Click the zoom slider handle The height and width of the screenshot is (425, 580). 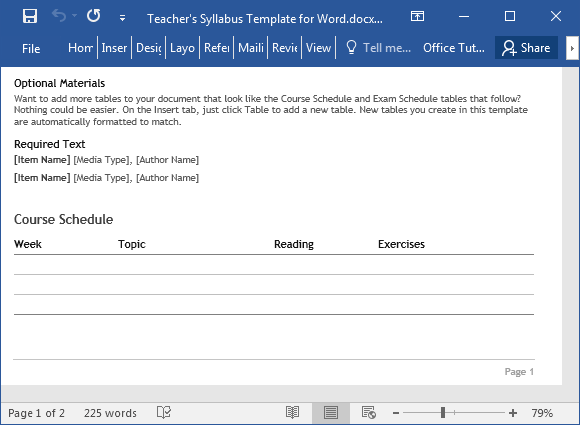click(x=443, y=413)
